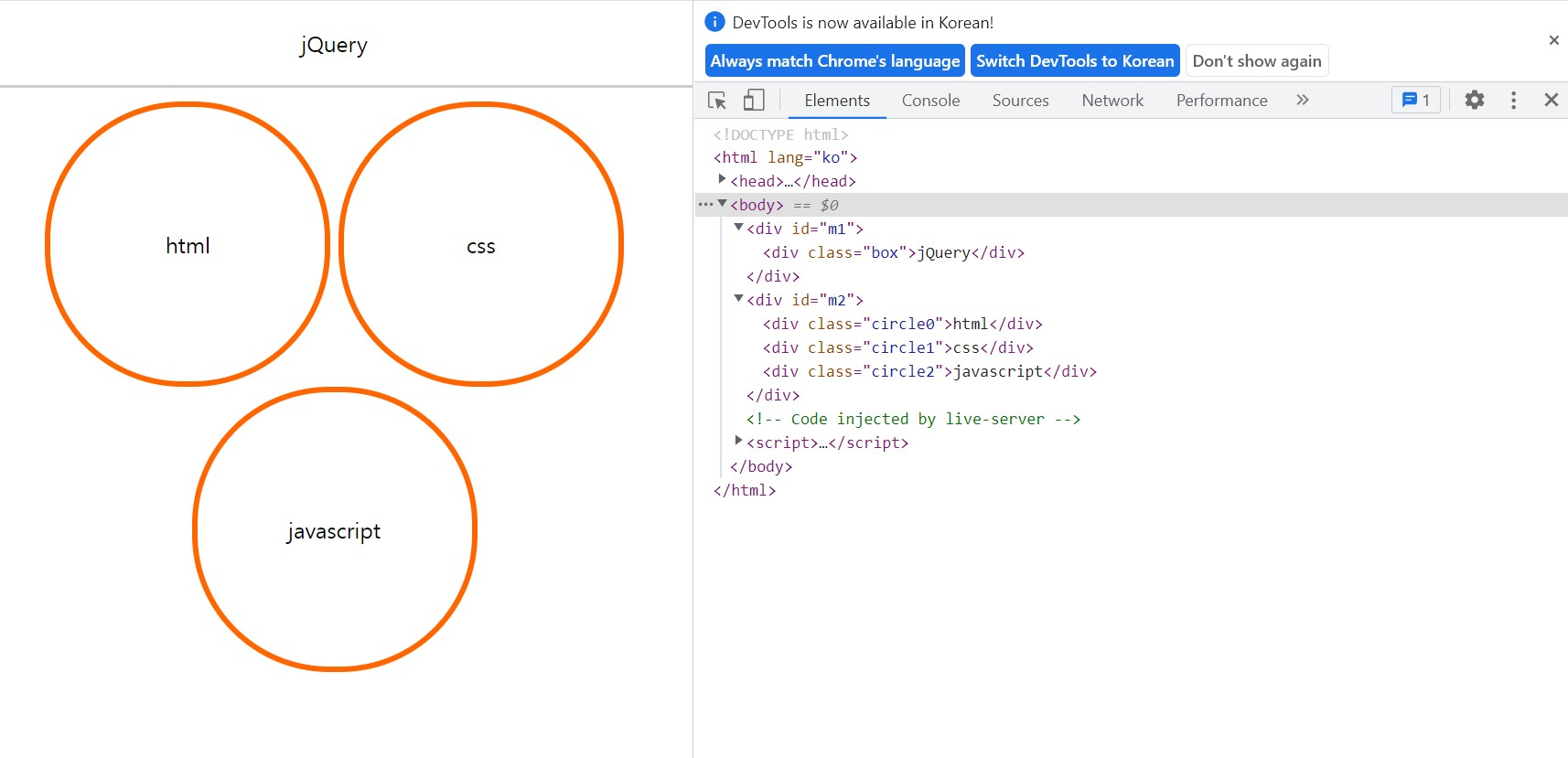Click Don't show again button
Screen dimensions: 1568x758
coord(1257,61)
